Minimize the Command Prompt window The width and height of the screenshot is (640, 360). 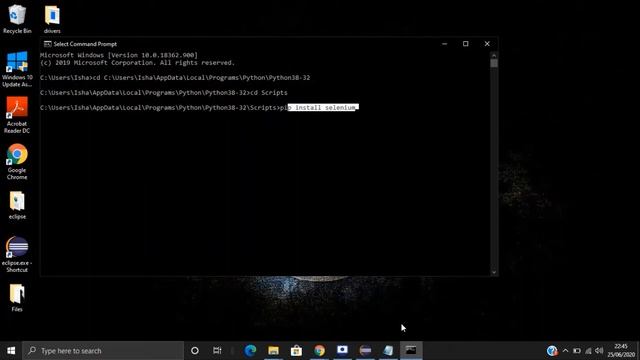tap(444, 44)
